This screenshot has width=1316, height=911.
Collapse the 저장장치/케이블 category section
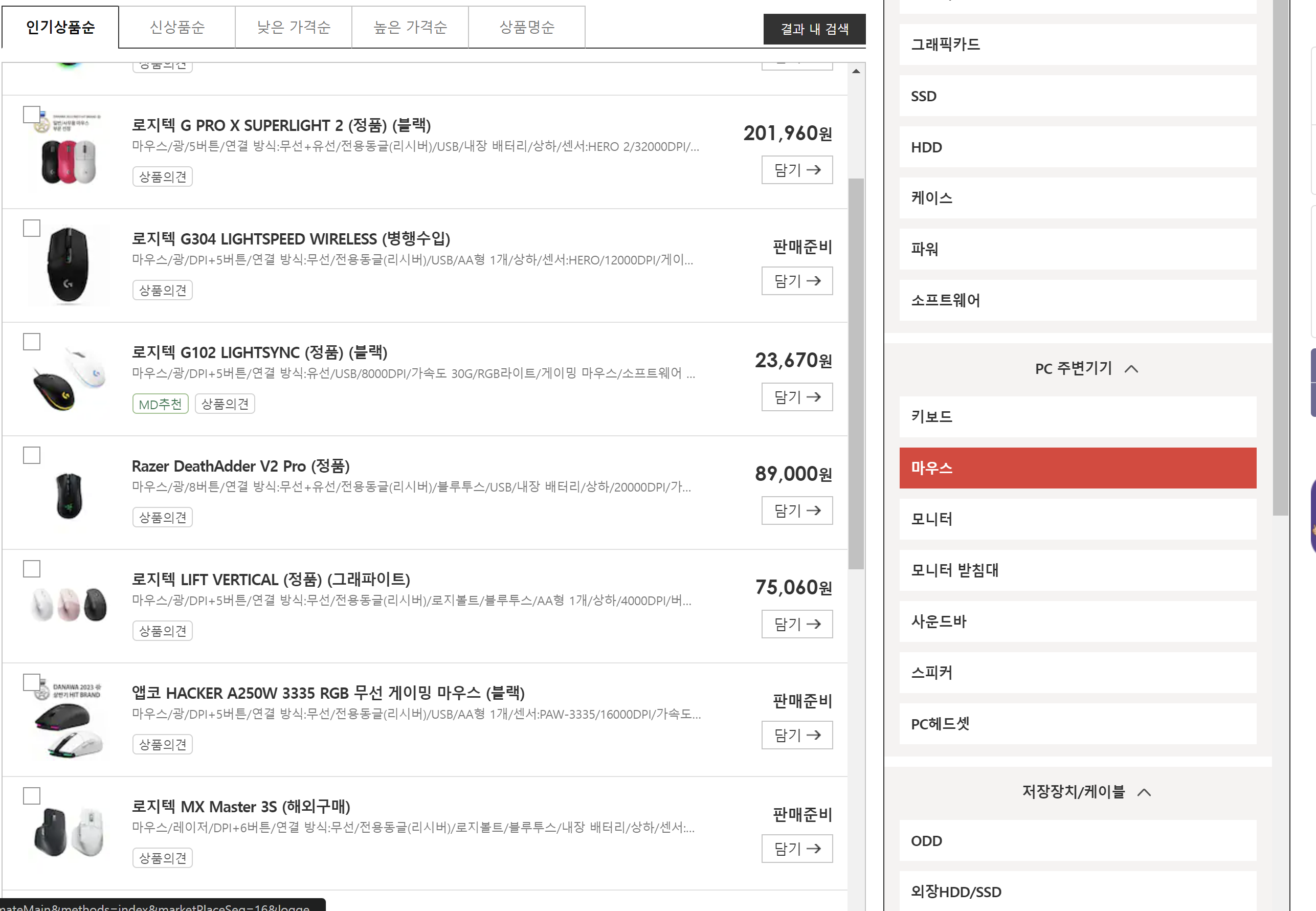tap(1143, 792)
